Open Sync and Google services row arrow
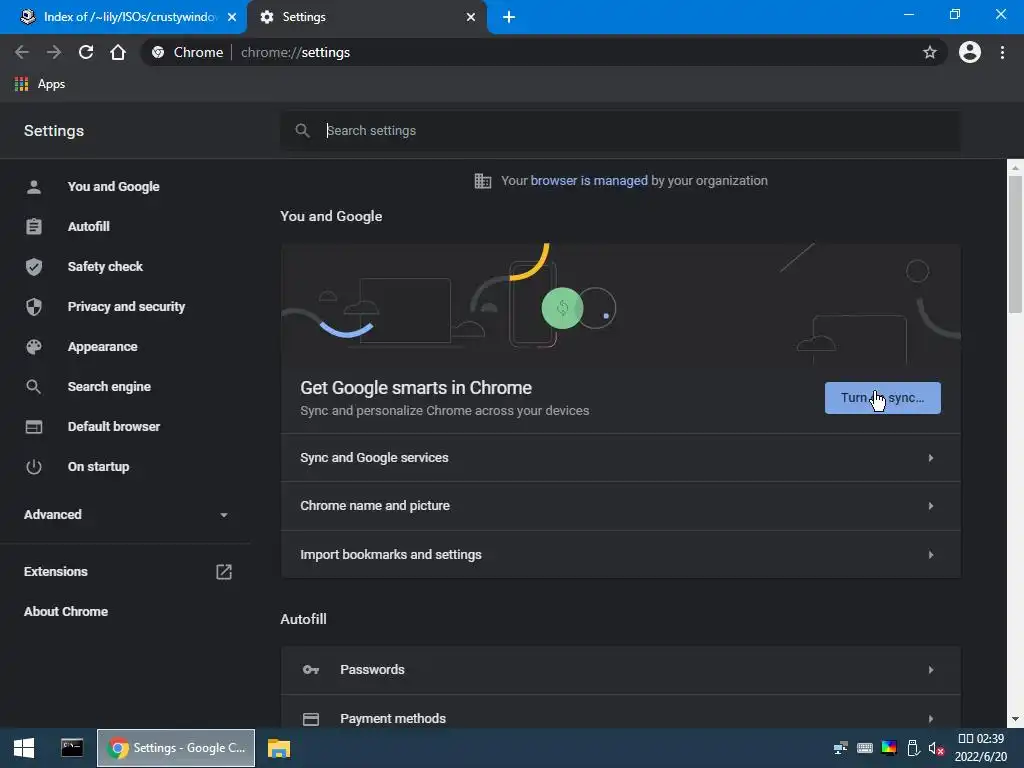1024x768 pixels. [x=931, y=458]
